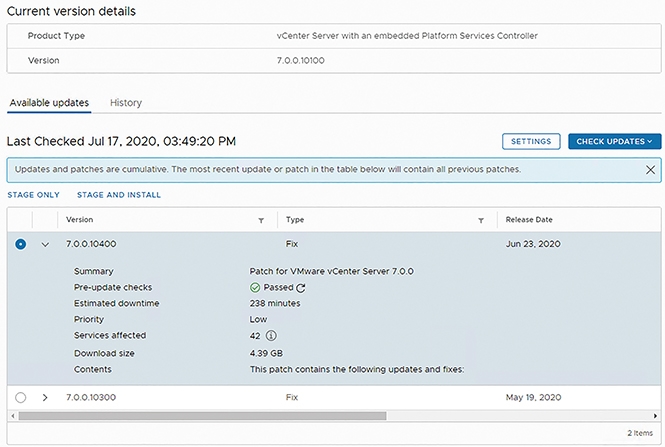Click the embedded Platform Services Controller product type value

[x=407, y=36]
